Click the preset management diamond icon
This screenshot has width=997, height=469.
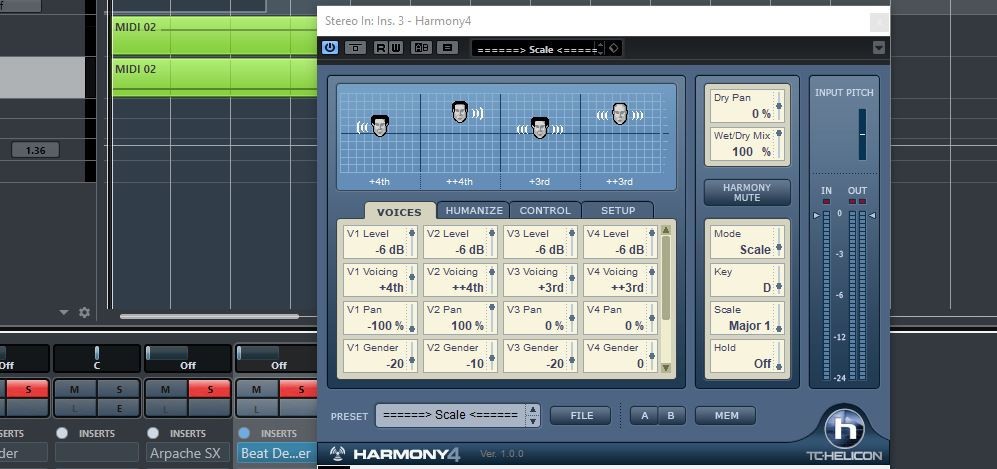pos(614,48)
